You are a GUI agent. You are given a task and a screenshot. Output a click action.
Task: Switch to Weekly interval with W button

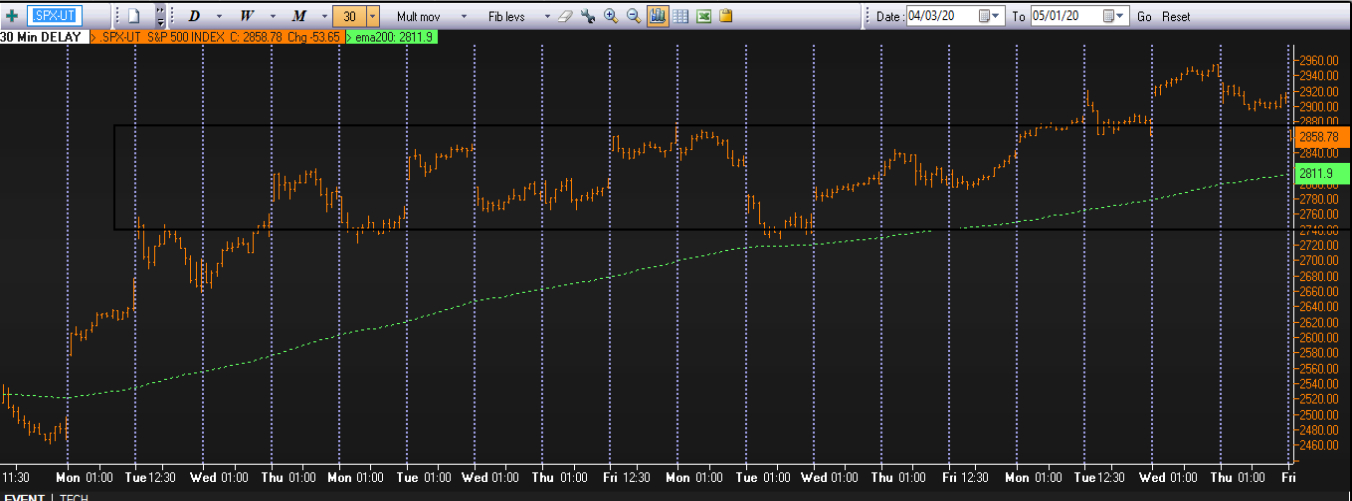coord(247,16)
